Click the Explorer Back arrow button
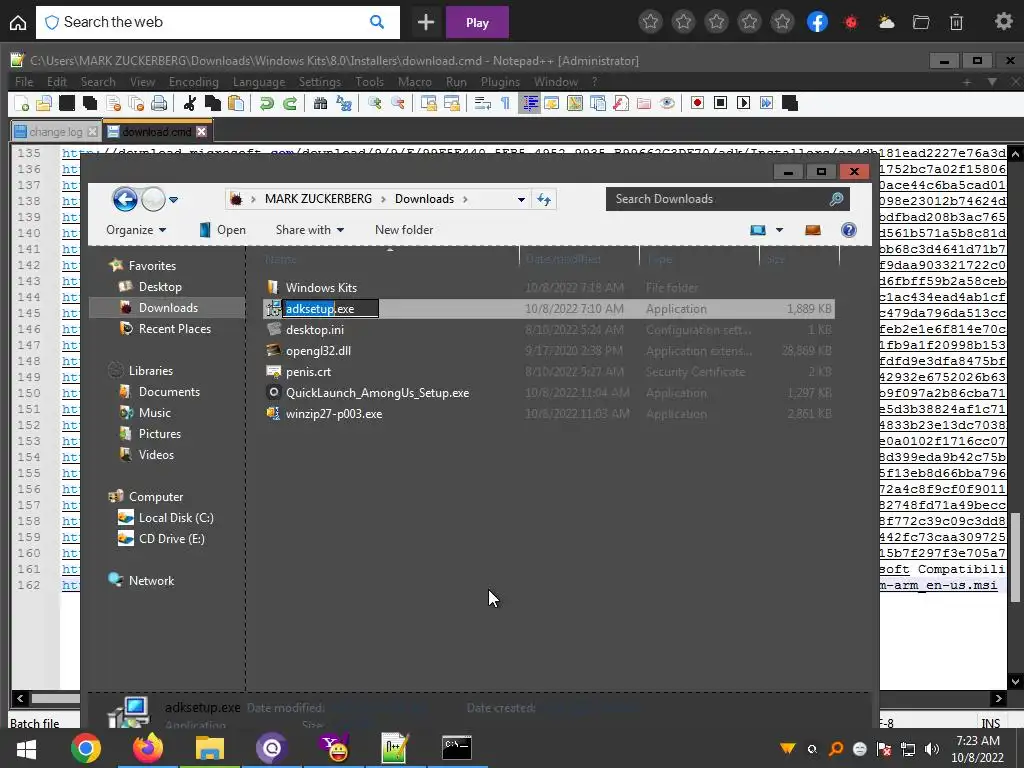Viewport: 1024px width, 768px height. [x=125, y=199]
